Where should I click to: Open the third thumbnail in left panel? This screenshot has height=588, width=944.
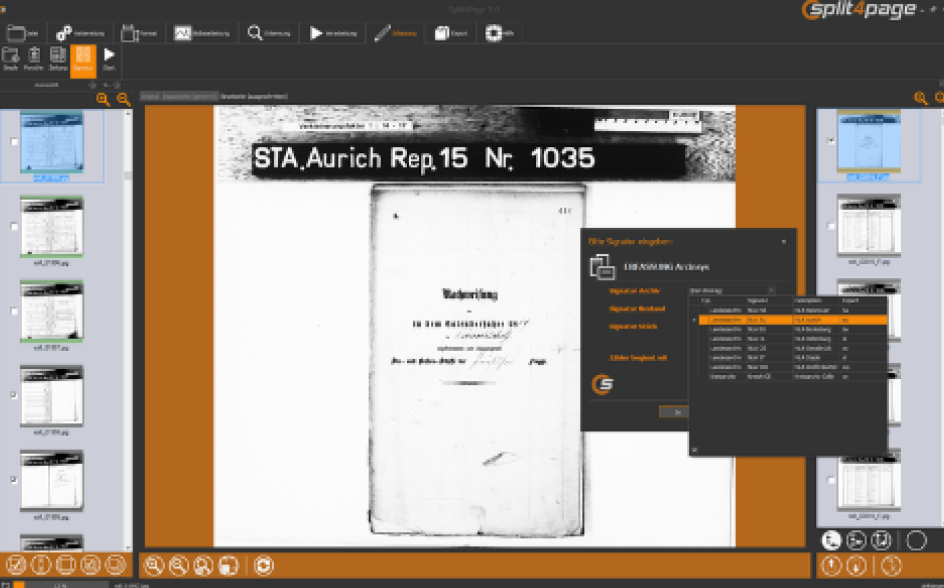pos(52,311)
